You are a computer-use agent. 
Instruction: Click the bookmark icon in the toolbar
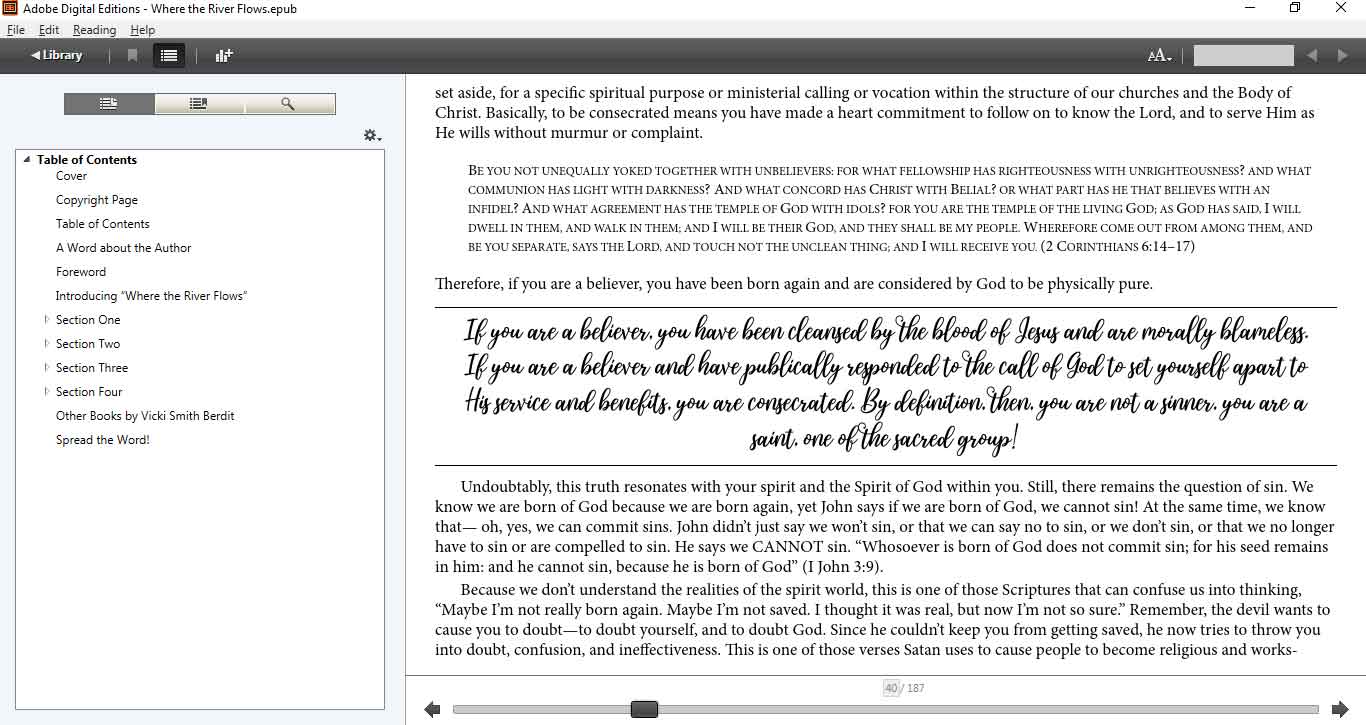(132, 56)
